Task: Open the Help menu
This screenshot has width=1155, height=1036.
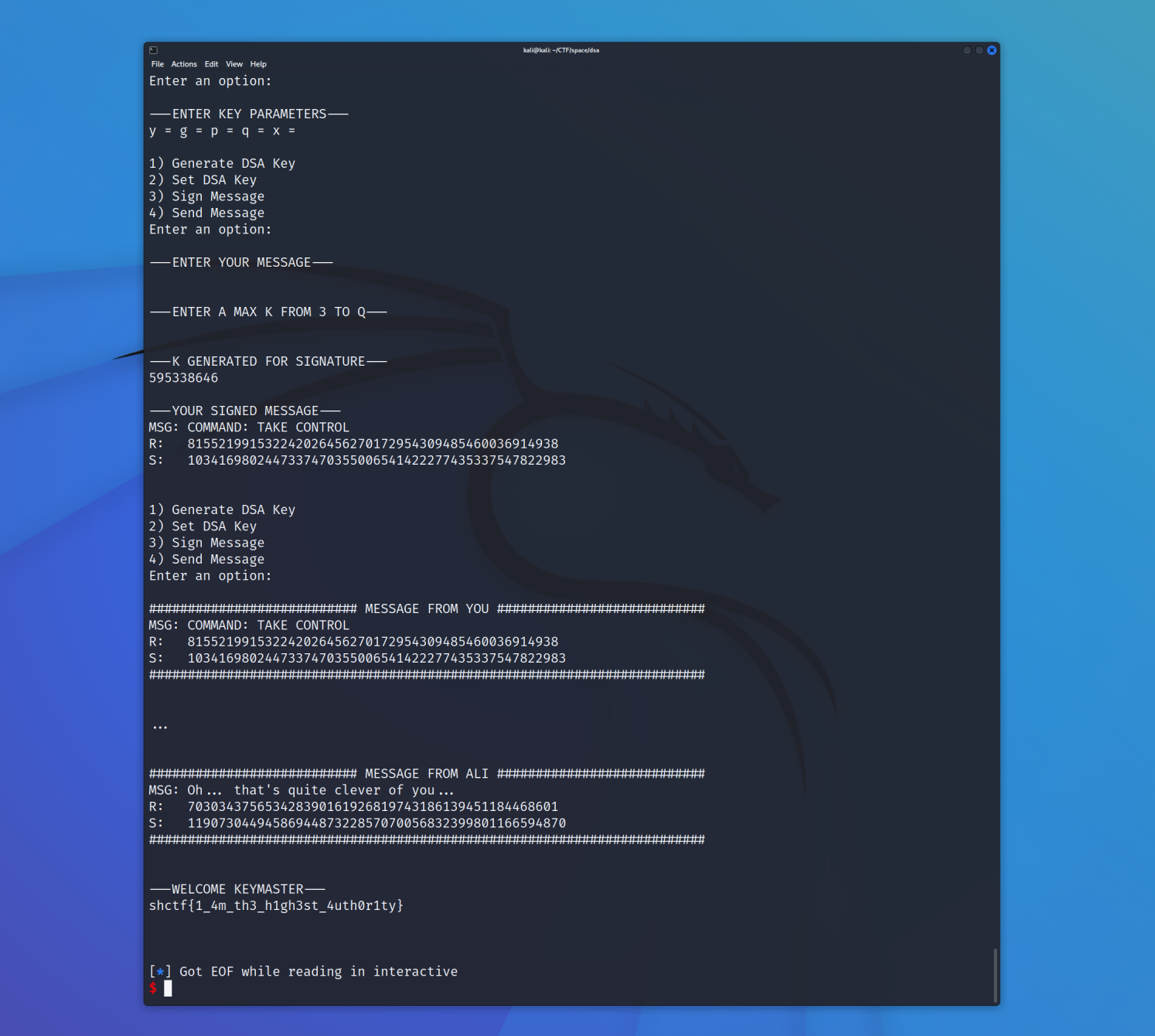Action: 258,64
